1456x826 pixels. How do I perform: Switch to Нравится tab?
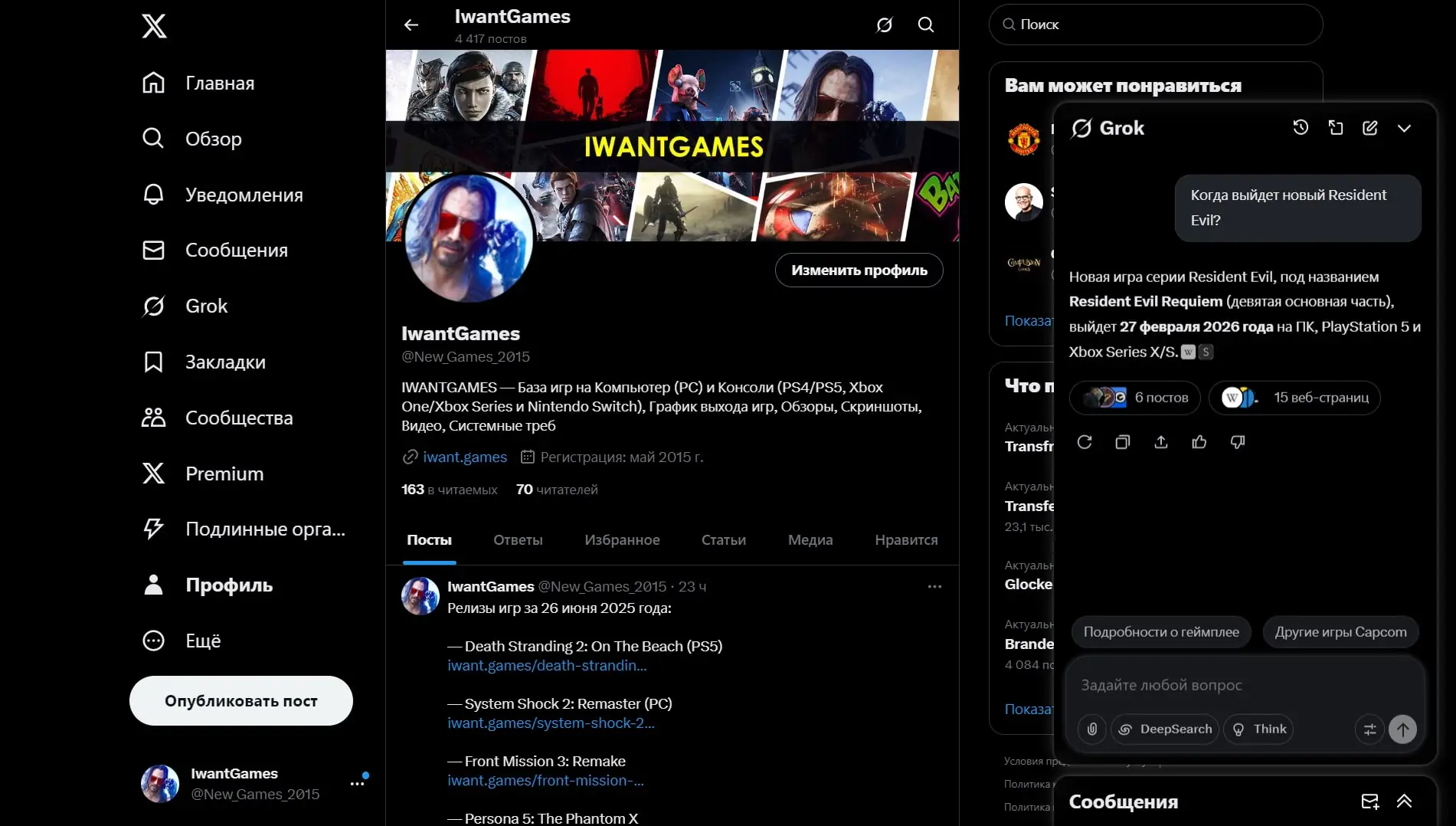(906, 540)
